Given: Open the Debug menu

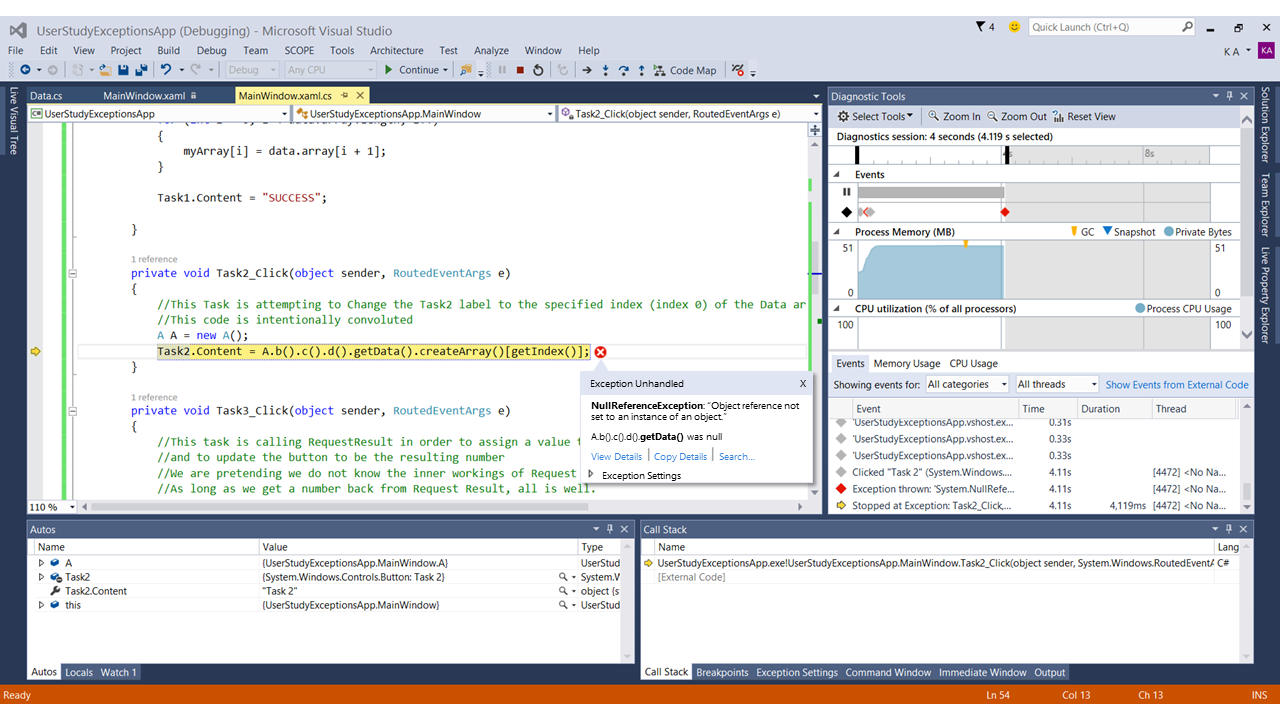Looking at the screenshot, I should [211, 50].
